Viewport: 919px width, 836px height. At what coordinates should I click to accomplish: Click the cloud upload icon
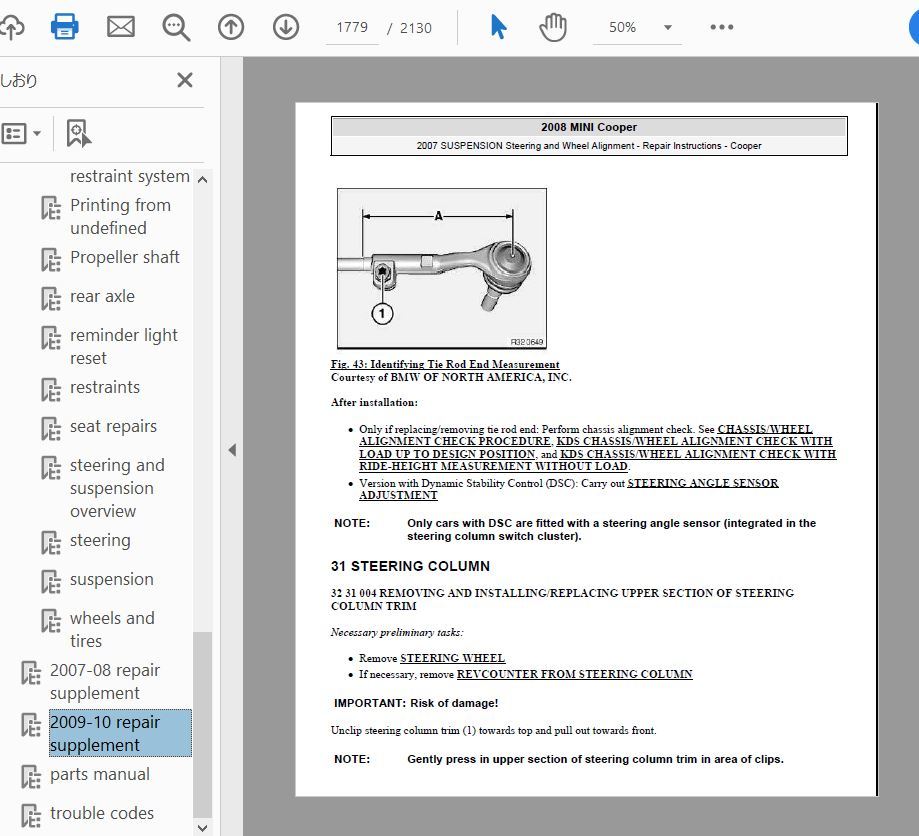pyautogui.click(x=12, y=27)
